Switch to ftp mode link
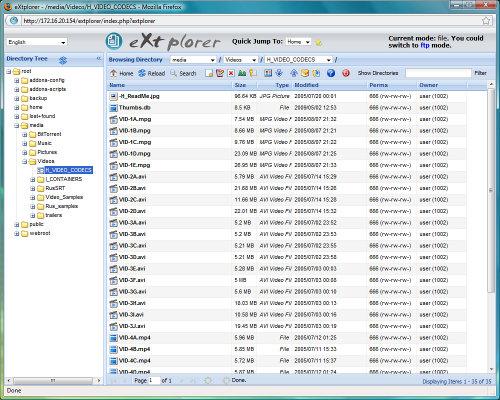The width and height of the screenshot is (500, 400). point(425,45)
